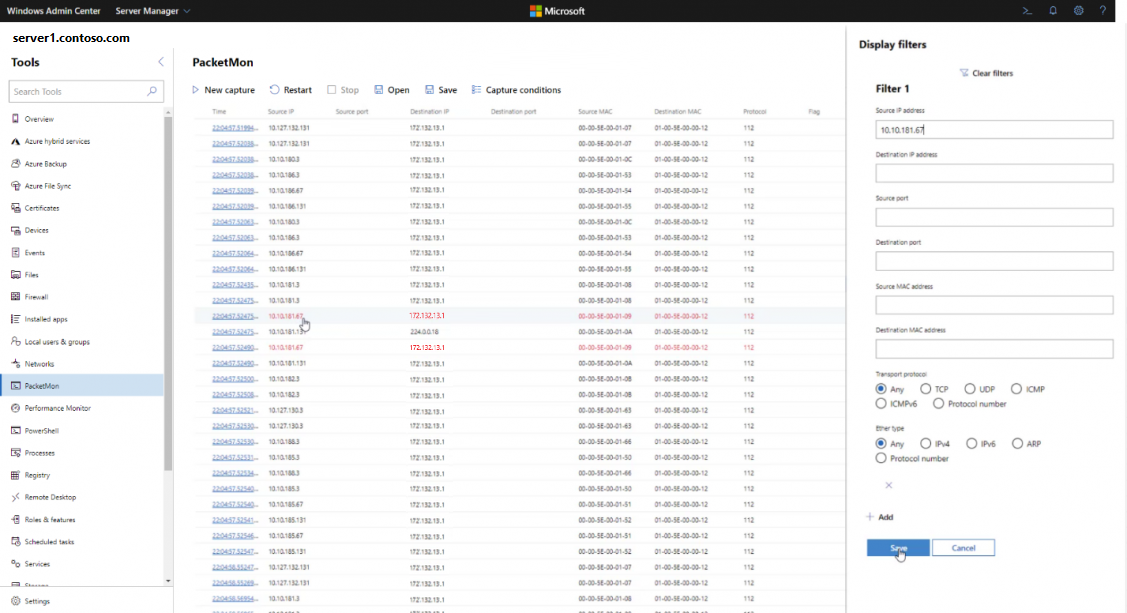
Task: Stop the capture from the toolbar
Action: pyautogui.click(x=343, y=90)
